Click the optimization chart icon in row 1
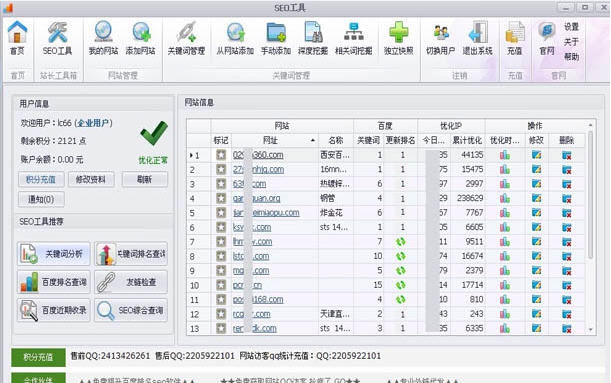 click(505, 155)
